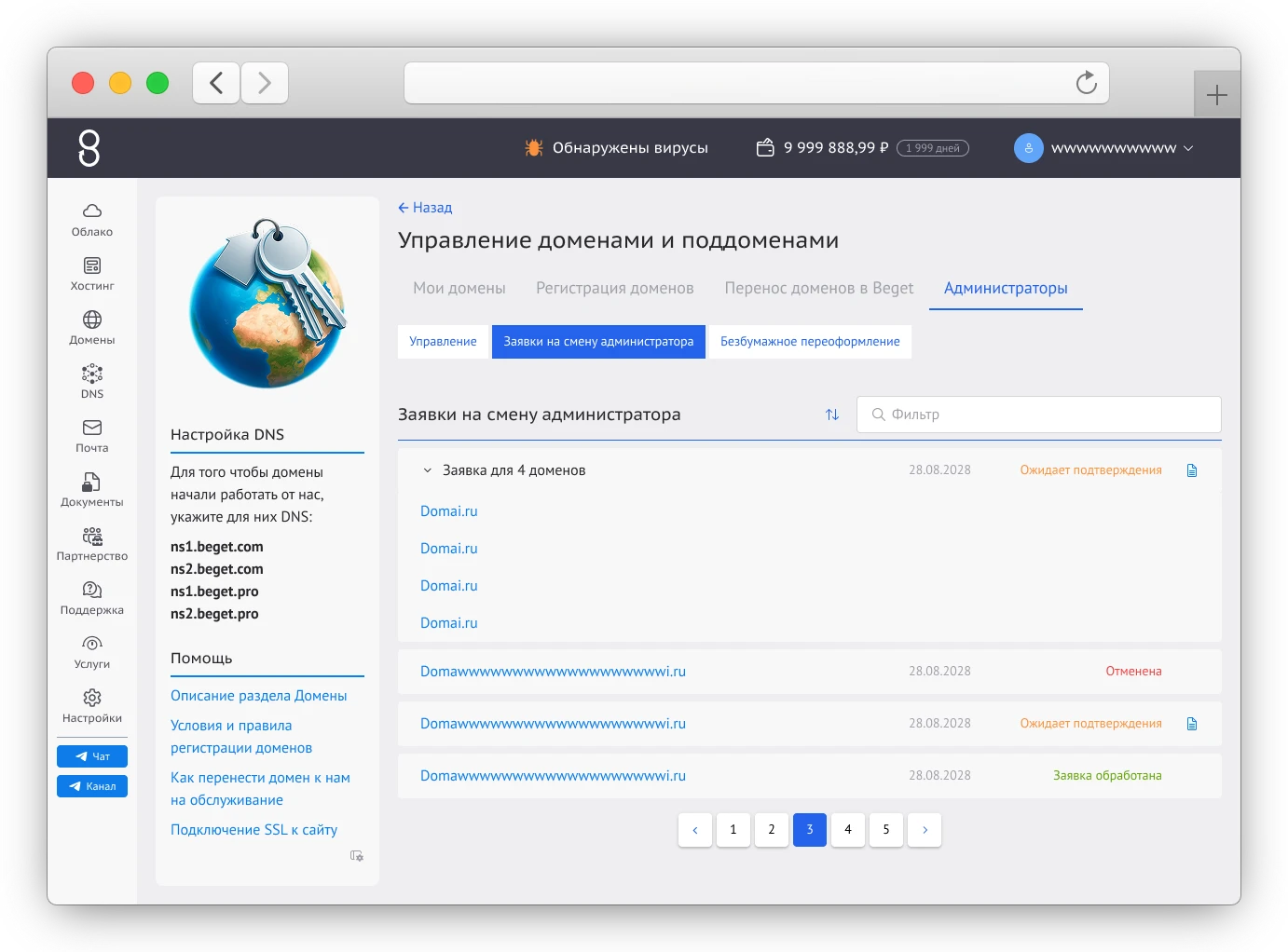Click the 1 999 дней badge
This screenshot has width=1288, height=952.
(933, 148)
